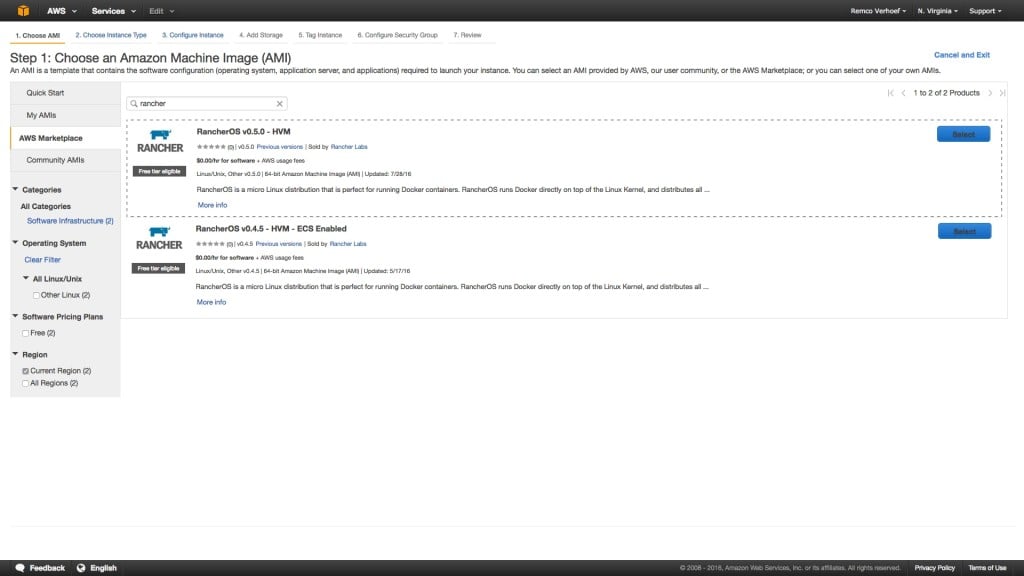Go to first page of products
This screenshot has height=576, width=1024.
(890, 93)
